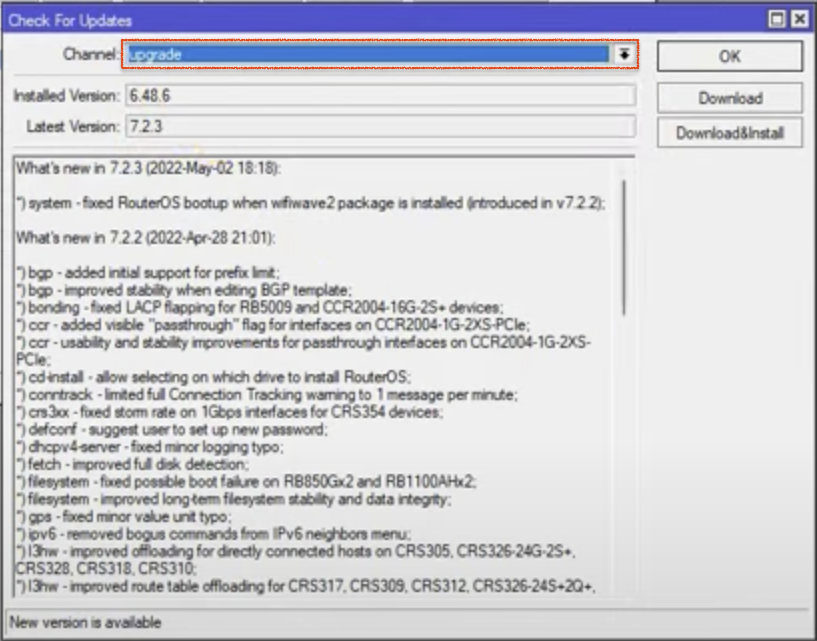The height and width of the screenshot is (641, 817).
Task: Click the Download button
Action: coord(729,98)
